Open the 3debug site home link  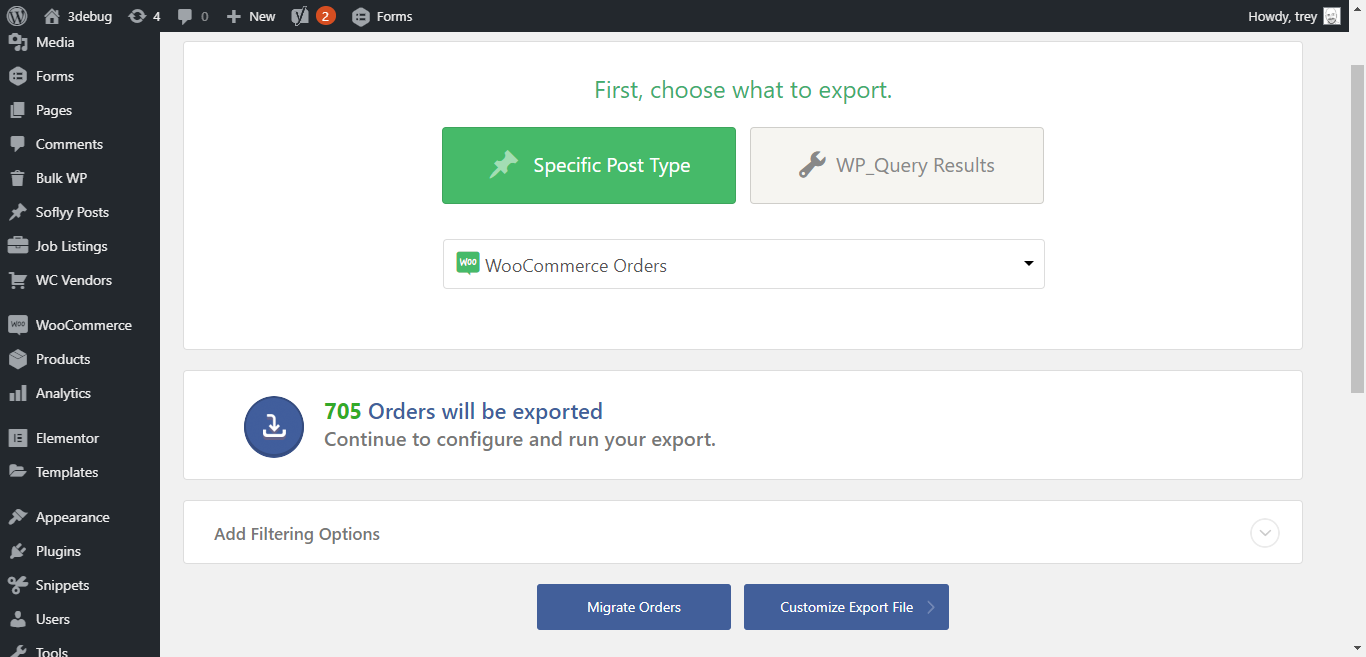tap(78, 16)
